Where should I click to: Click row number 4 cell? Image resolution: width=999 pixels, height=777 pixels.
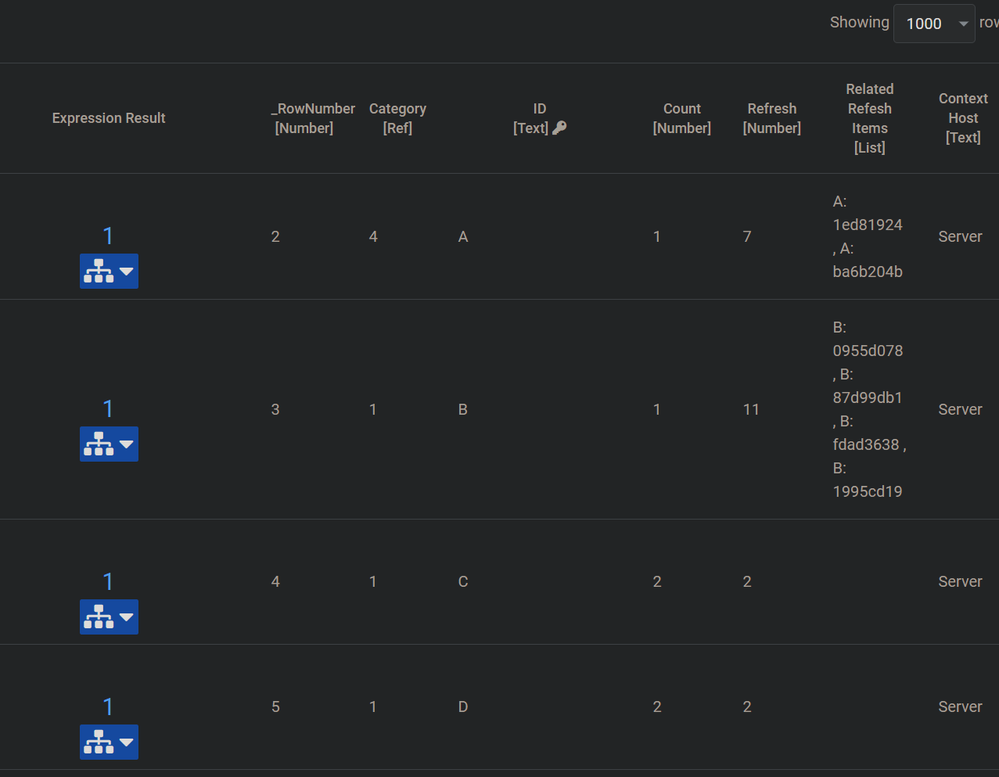pyautogui.click(x=275, y=581)
